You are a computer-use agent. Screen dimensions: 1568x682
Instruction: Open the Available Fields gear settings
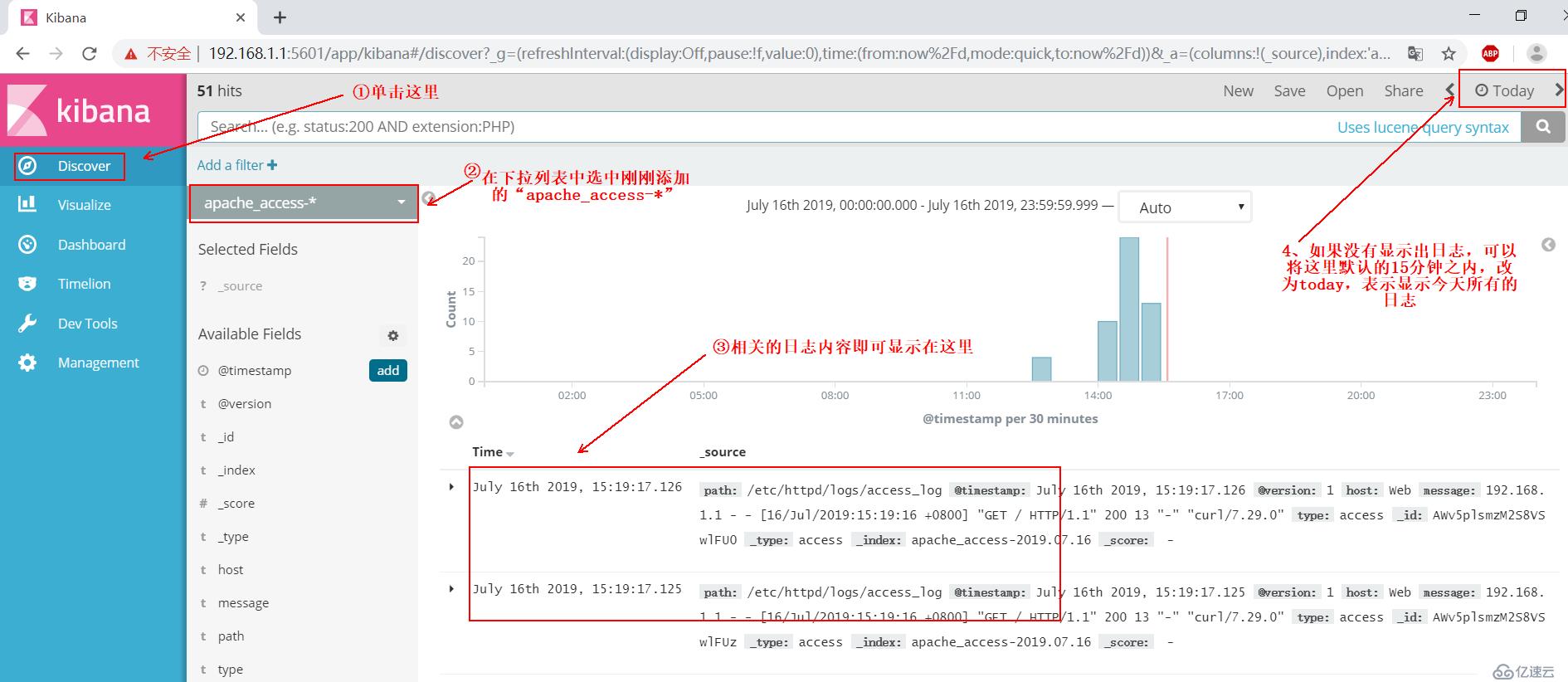click(x=393, y=335)
